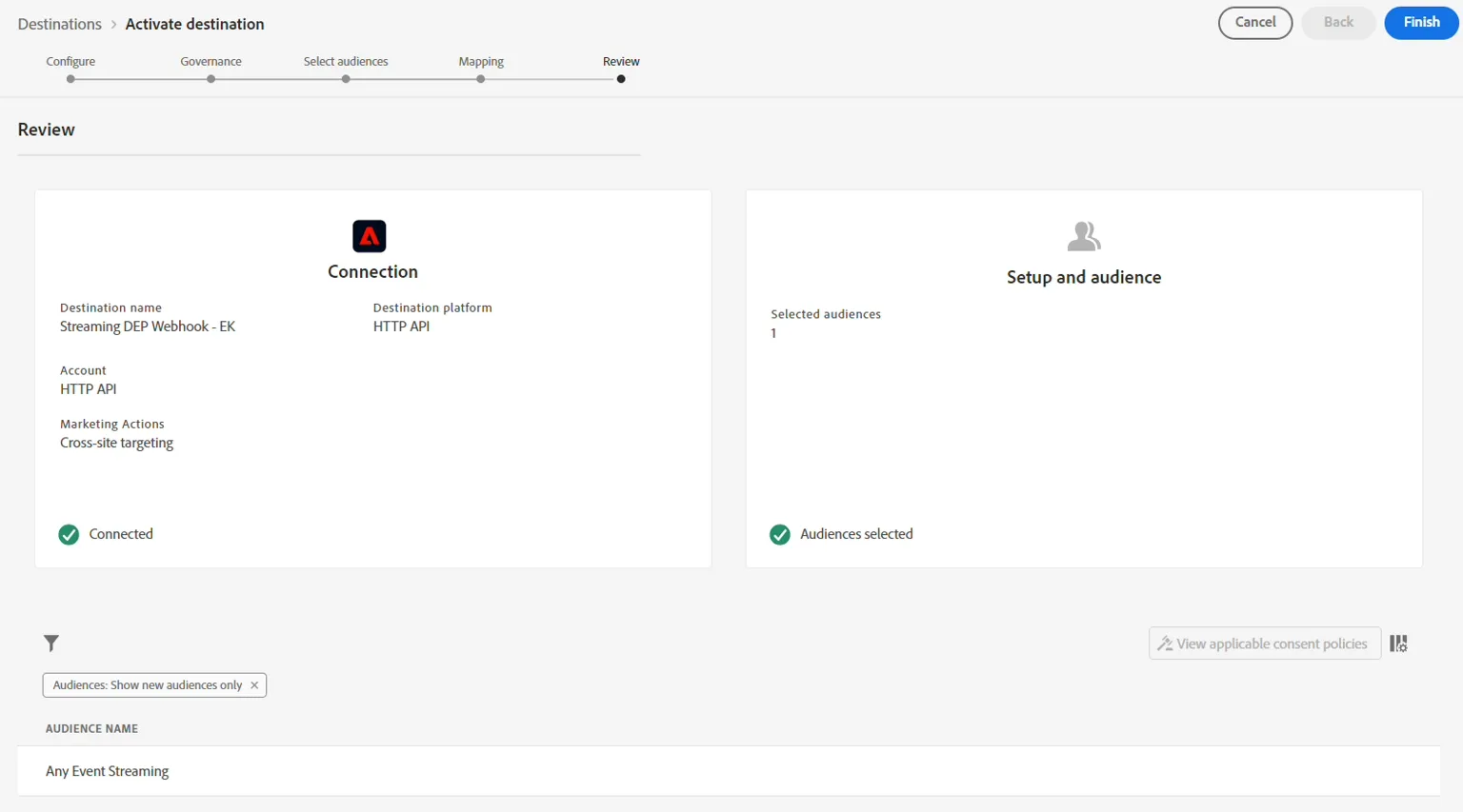Click the AUDIENCE NAME column header

pyautogui.click(x=92, y=729)
